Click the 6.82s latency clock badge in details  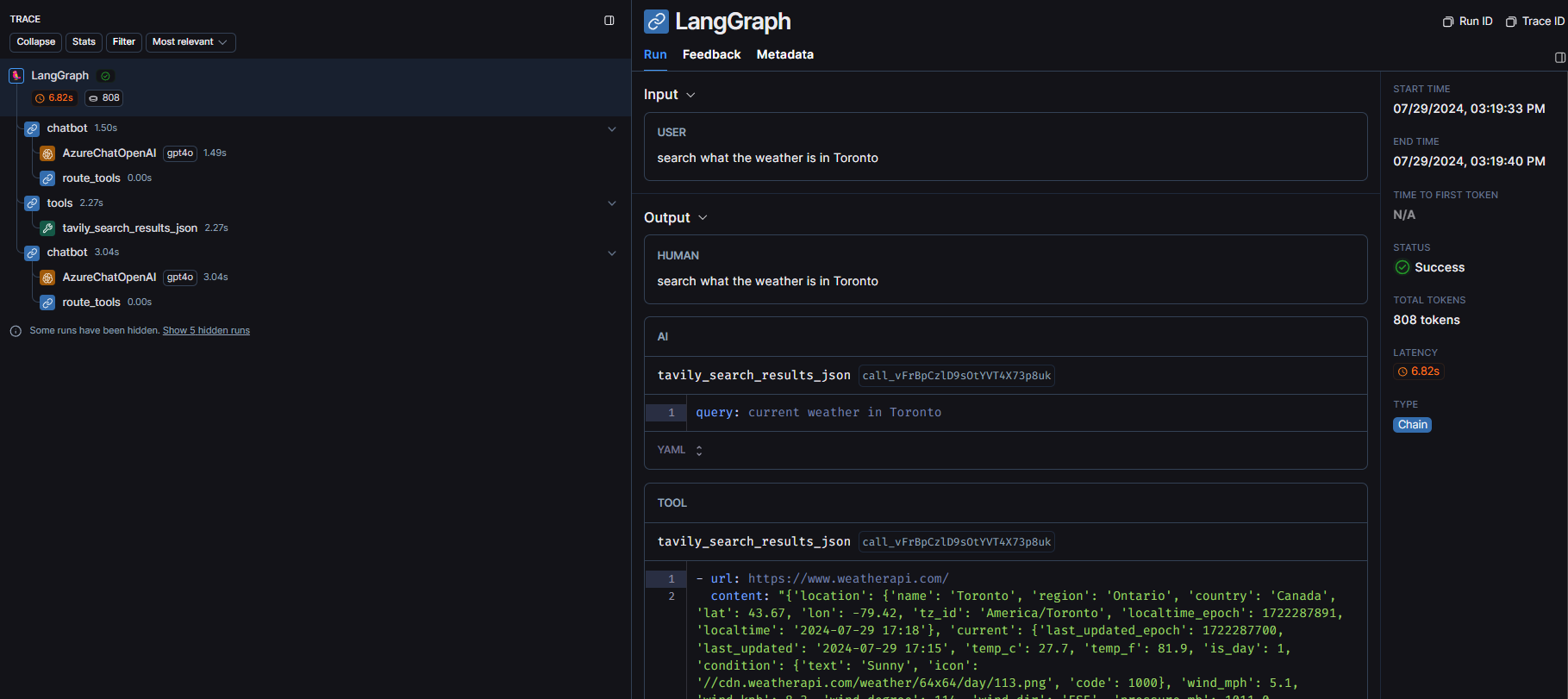(x=1418, y=371)
